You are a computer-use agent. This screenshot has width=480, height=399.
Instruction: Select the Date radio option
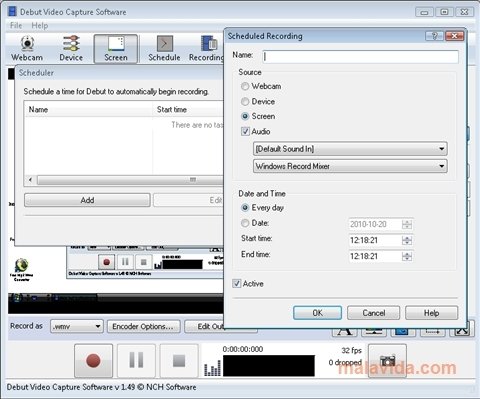245,223
